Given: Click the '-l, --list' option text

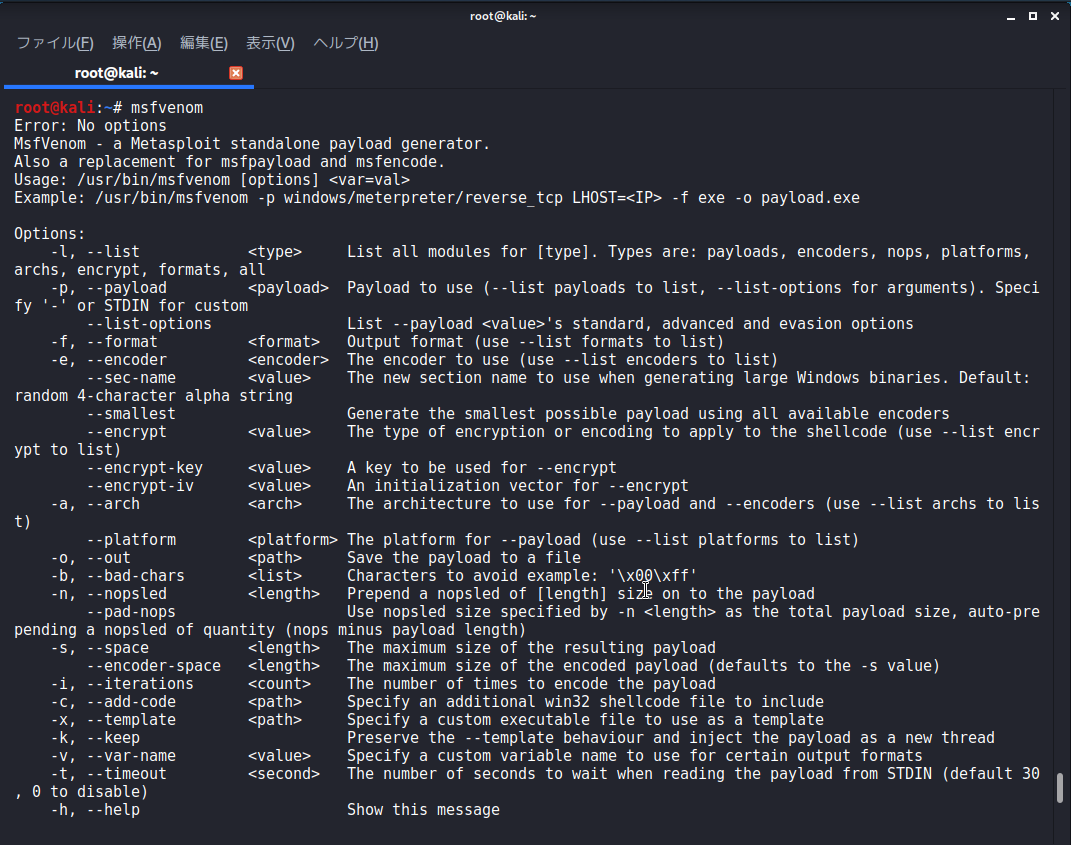Looking at the screenshot, I should [95, 252].
